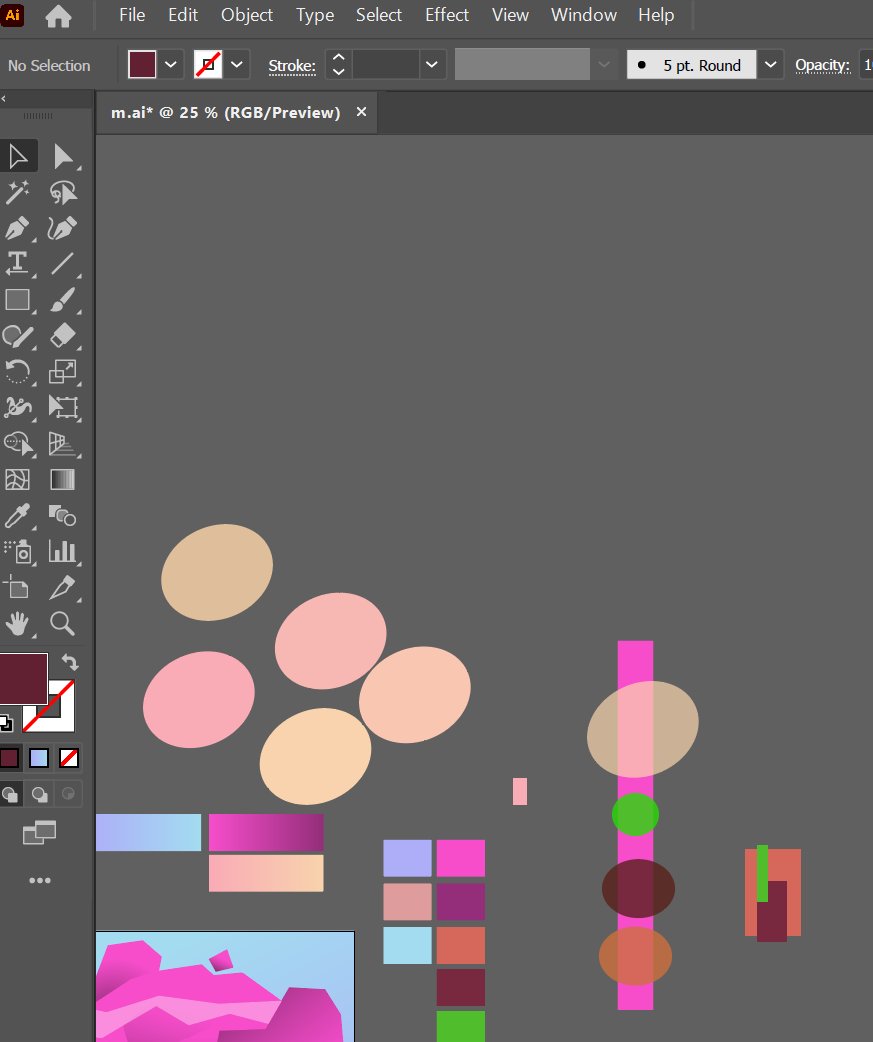
Task: Select the Pen tool
Action: click(x=18, y=229)
